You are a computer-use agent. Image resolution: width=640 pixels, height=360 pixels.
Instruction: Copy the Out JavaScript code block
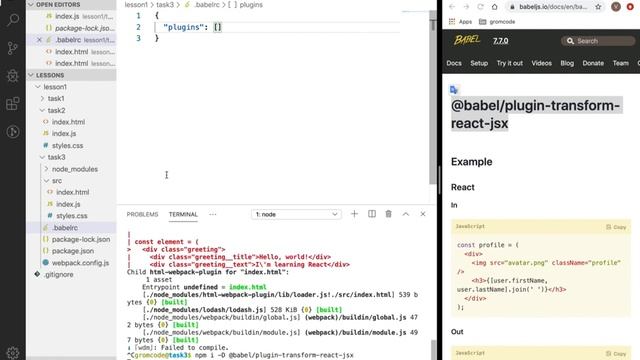pos(616,353)
